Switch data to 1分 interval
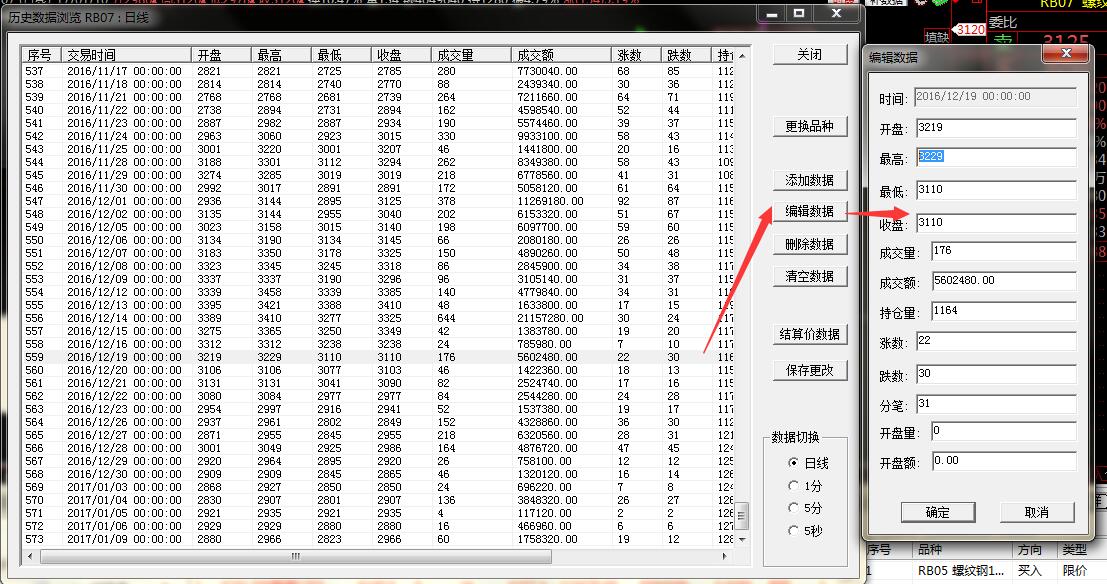Viewport: 1107px width, 584px height. tap(794, 486)
